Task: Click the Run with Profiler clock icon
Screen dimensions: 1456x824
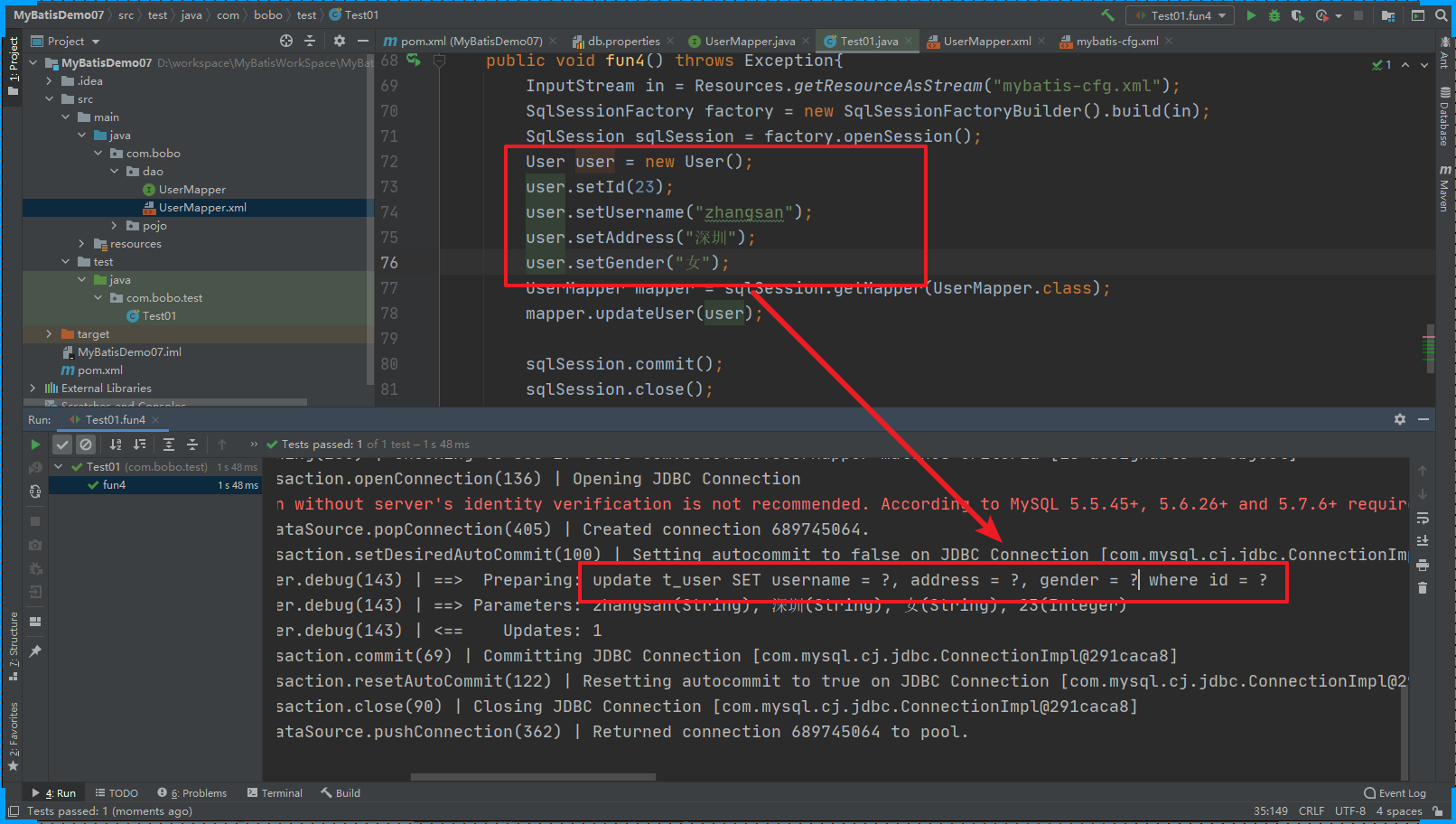Action: coord(1322,15)
